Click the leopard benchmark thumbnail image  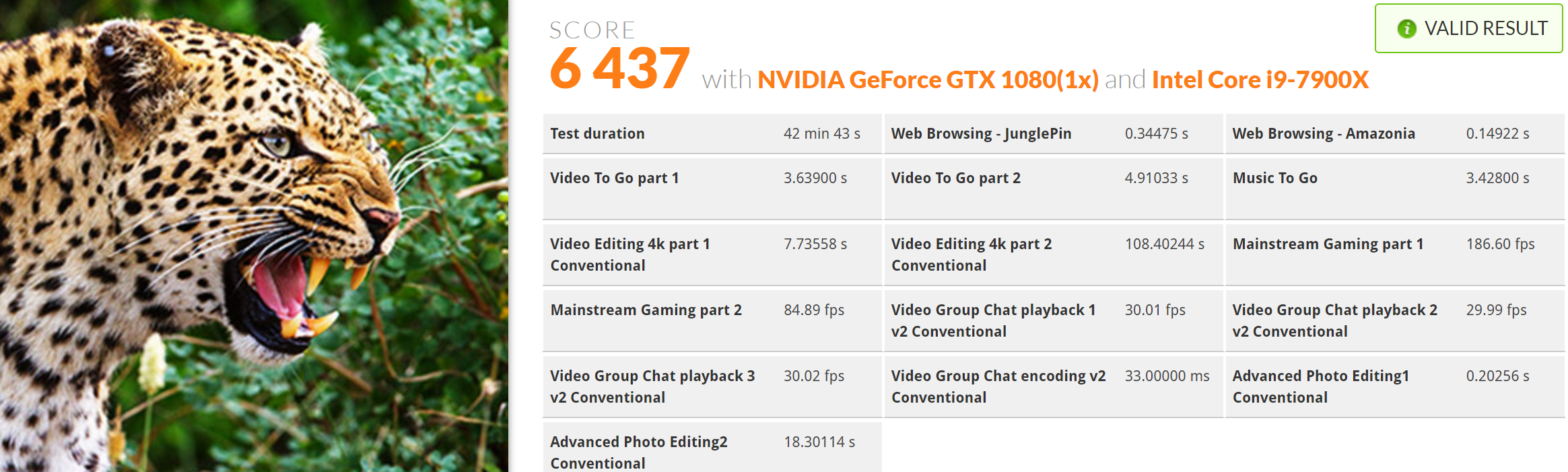(x=254, y=236)
